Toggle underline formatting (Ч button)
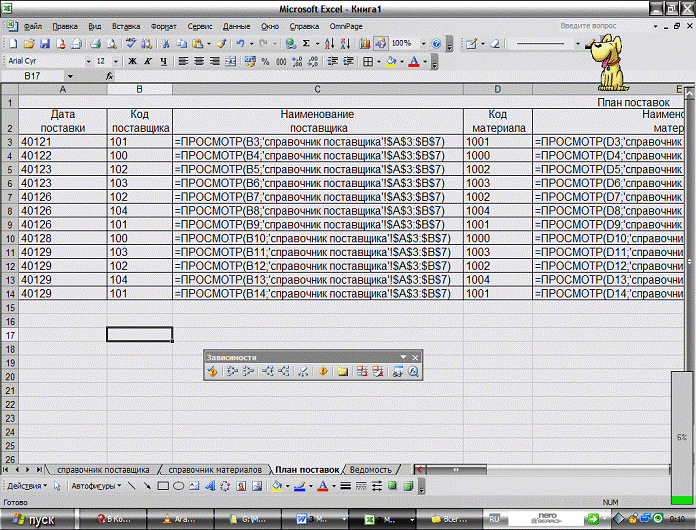This screenshot has width=696, height=530. pos(161,62)
